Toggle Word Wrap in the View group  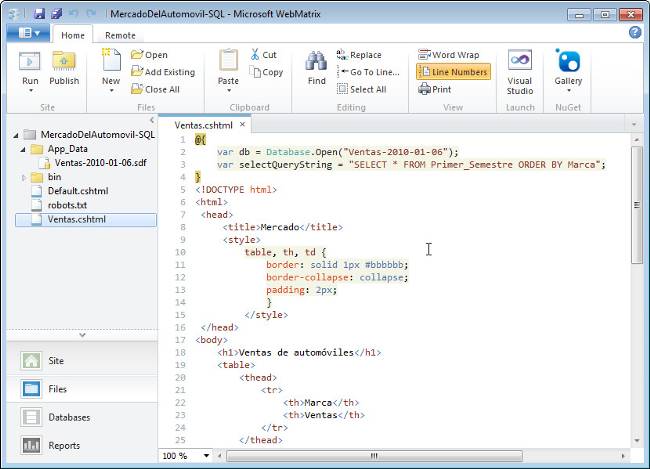click(x=449, y=55)
